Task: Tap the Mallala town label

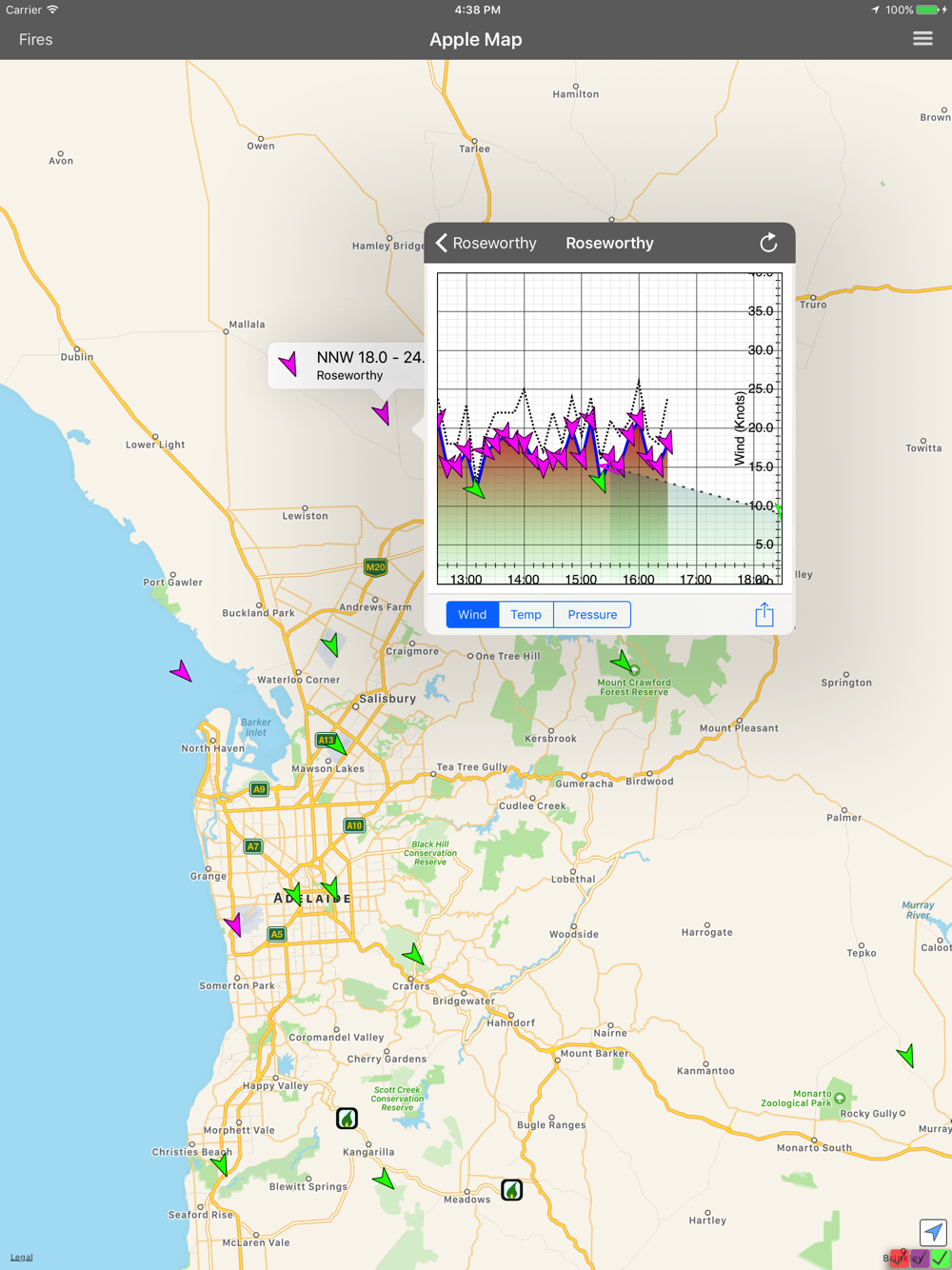Action: 247,325
